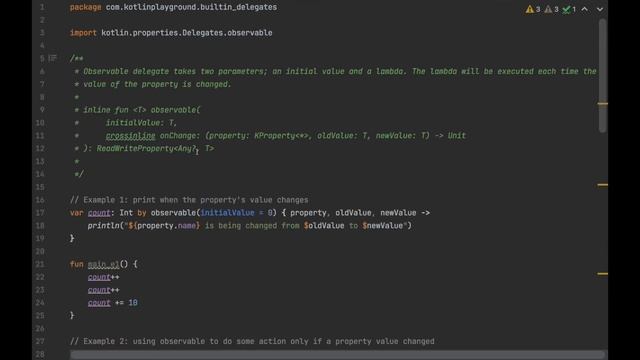Click the vertical scrollbar thumb
The image size is (640, 360).
[x=602, y=76]
